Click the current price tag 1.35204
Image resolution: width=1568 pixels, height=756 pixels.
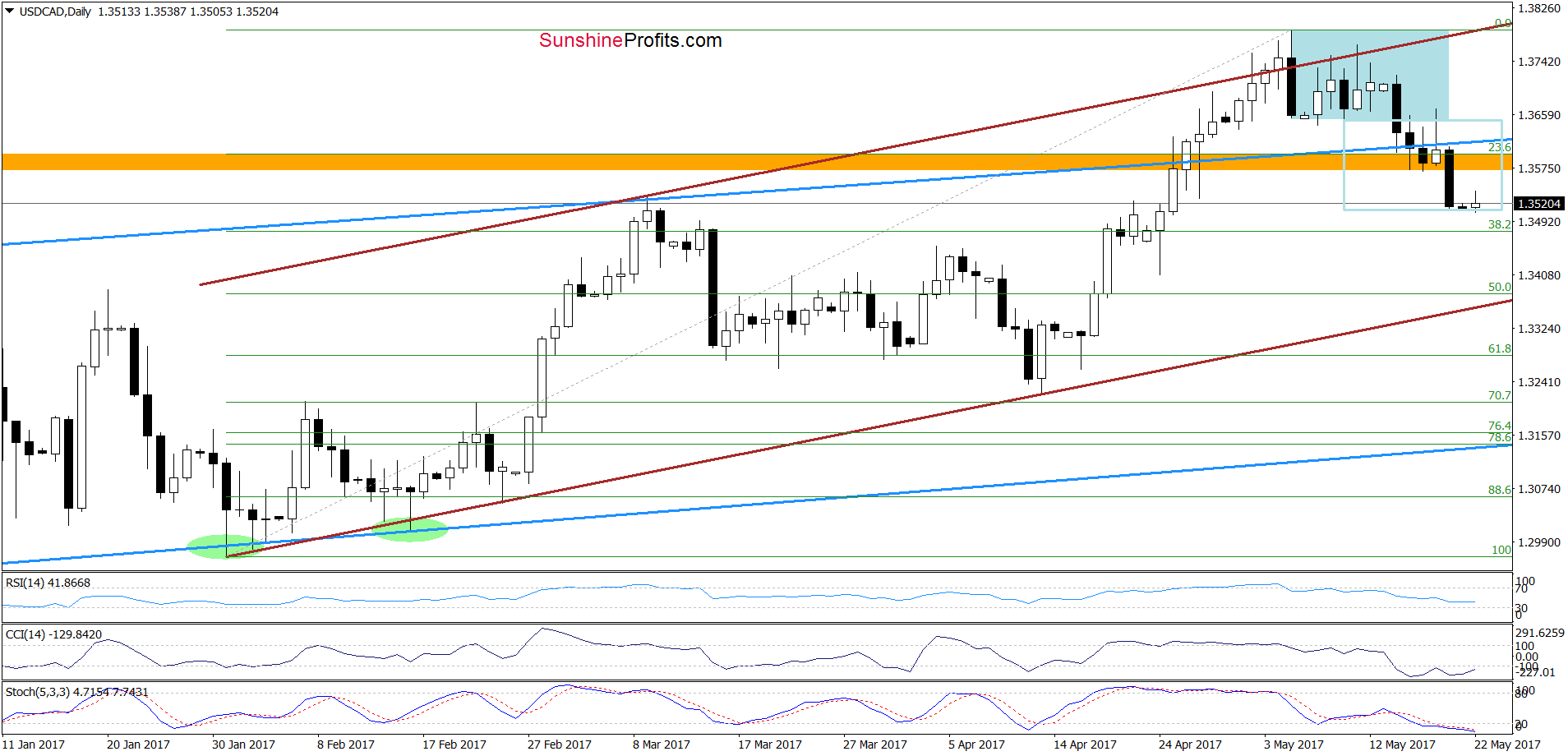(x=1539, y=204)
